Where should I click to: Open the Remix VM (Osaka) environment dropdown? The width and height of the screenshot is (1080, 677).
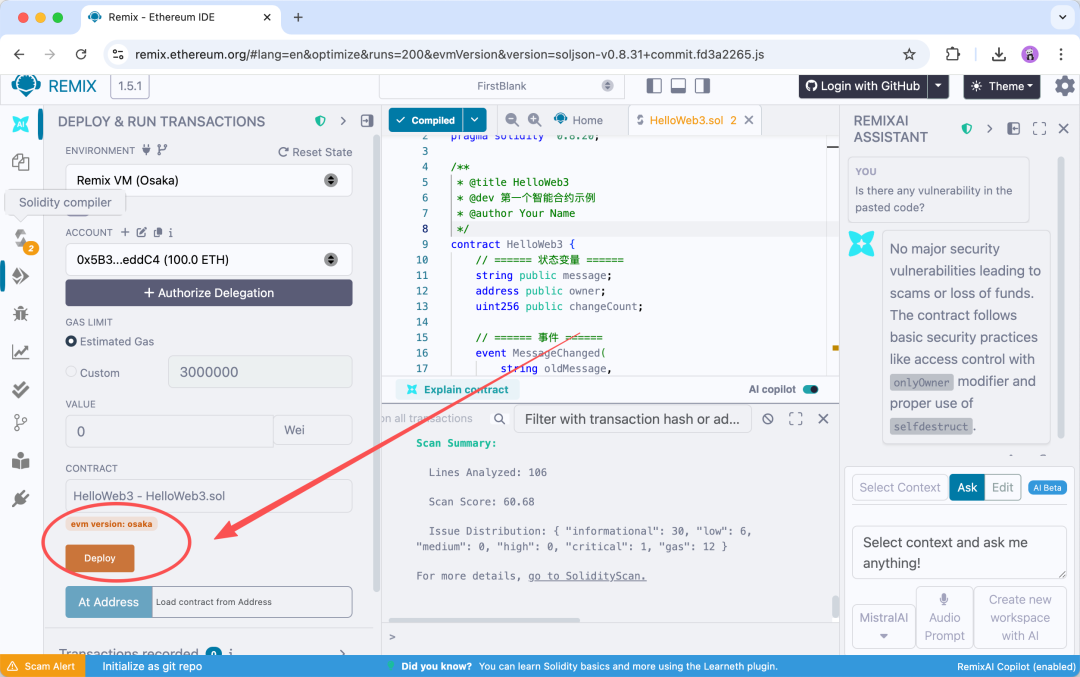click(209, 180)
